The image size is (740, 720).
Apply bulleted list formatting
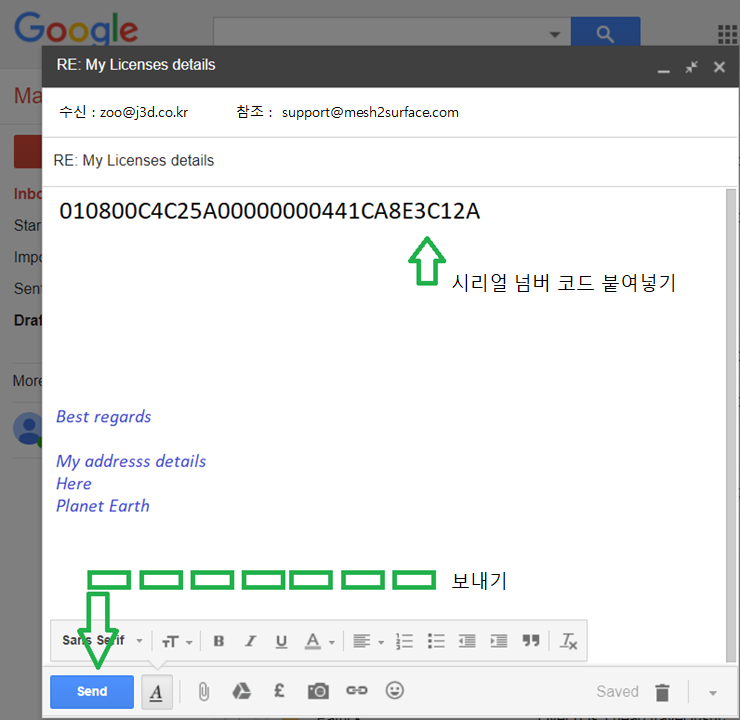pos(436,641)
